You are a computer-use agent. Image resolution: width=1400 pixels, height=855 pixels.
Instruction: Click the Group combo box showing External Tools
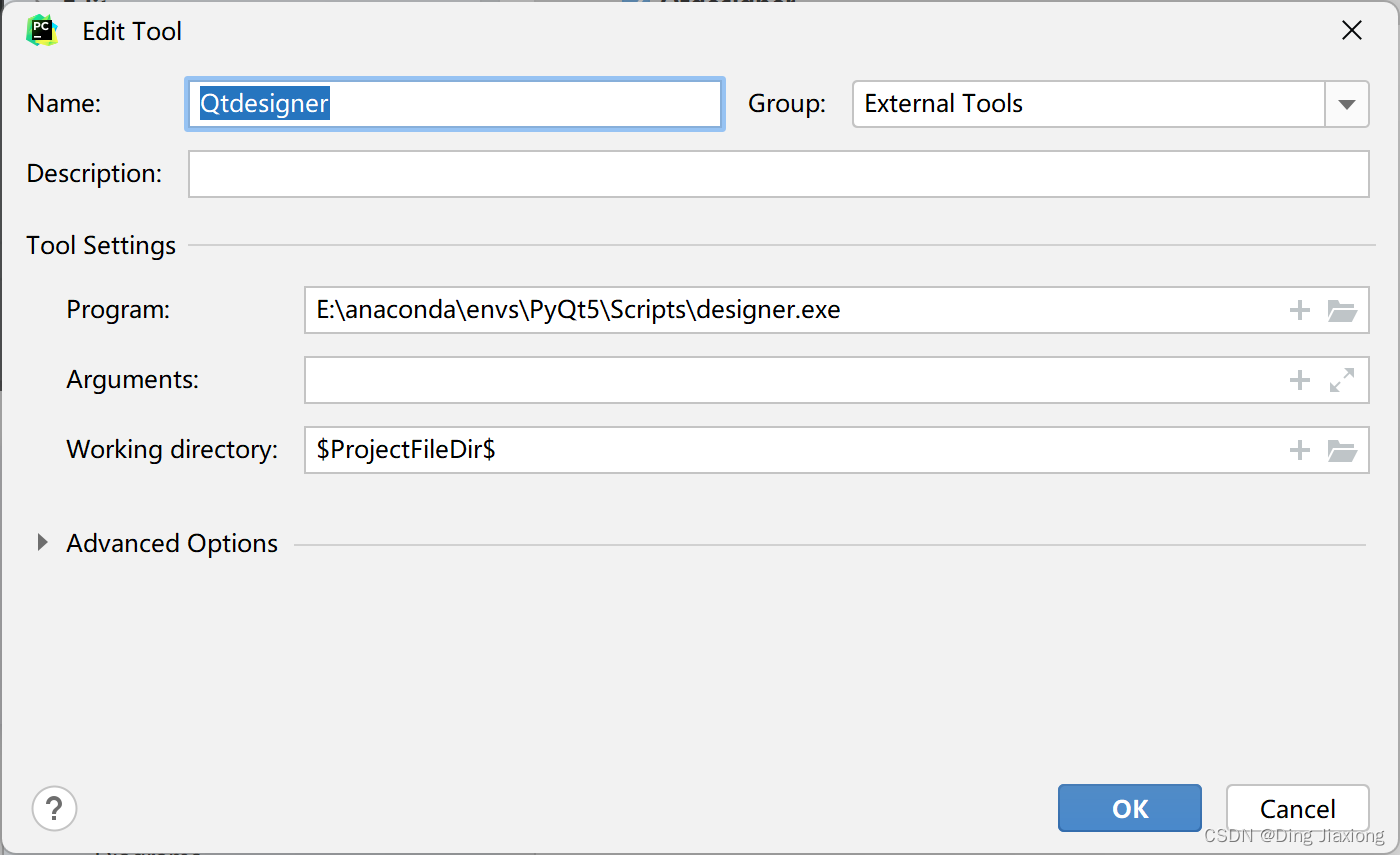coord(1110,104)
